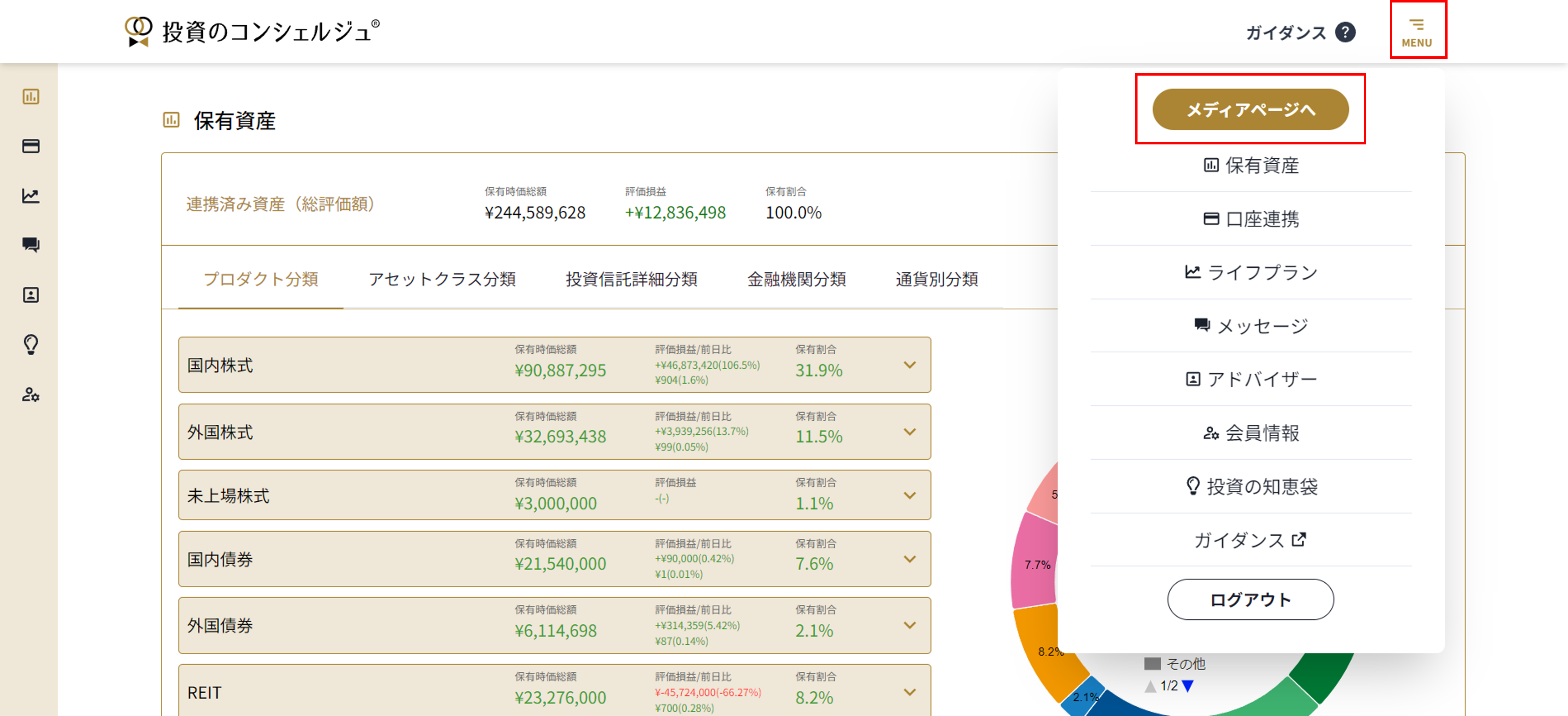Click the ガイダンス question mark icon

[1345, 32]
